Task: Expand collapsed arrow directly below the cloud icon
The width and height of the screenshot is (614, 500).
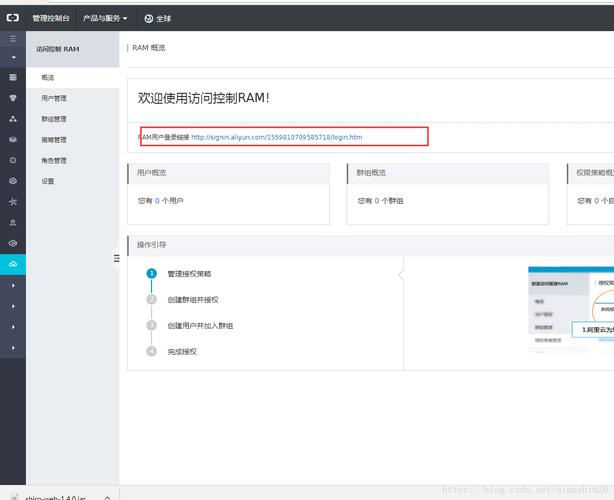Action: coord(13,285)
